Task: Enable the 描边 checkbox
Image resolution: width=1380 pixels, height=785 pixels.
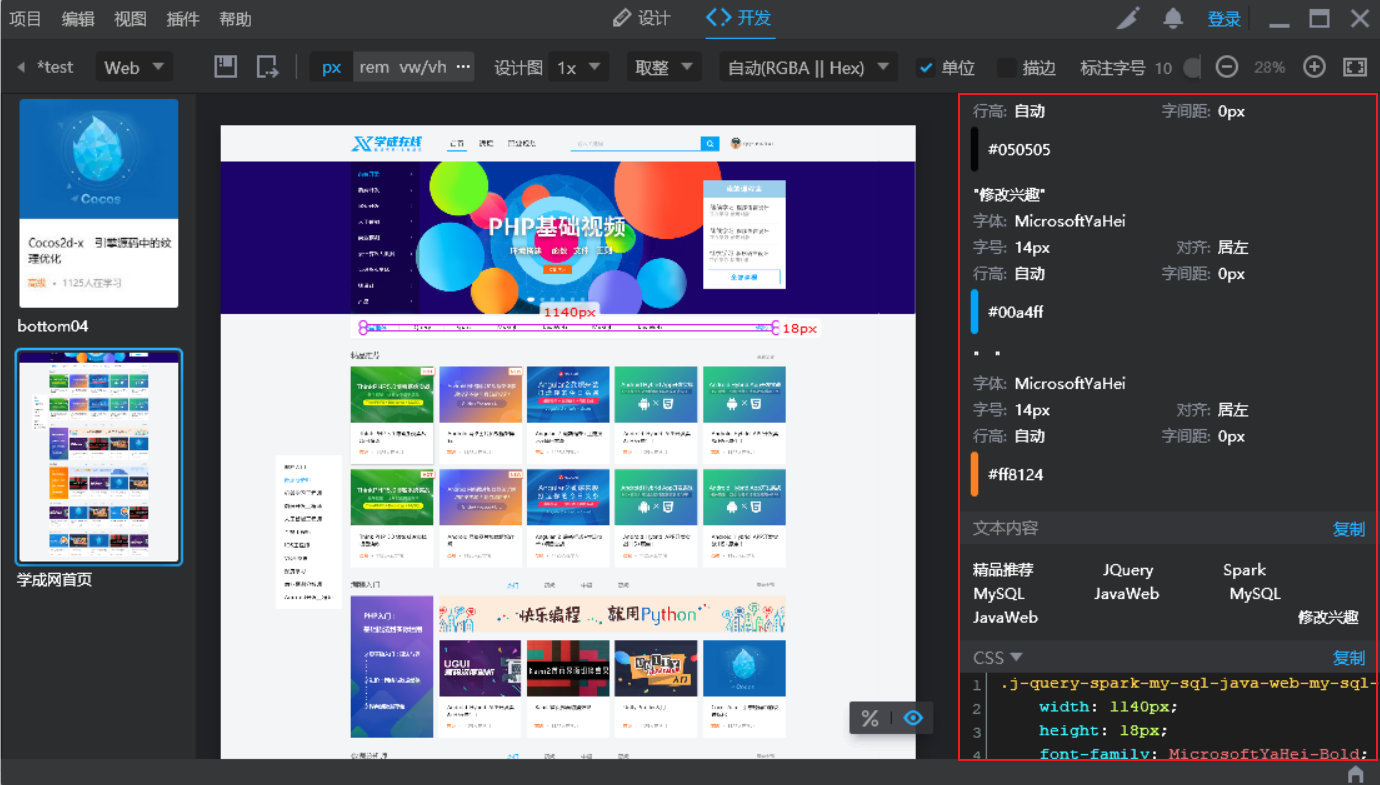Action: click(x=1007, y=67)
